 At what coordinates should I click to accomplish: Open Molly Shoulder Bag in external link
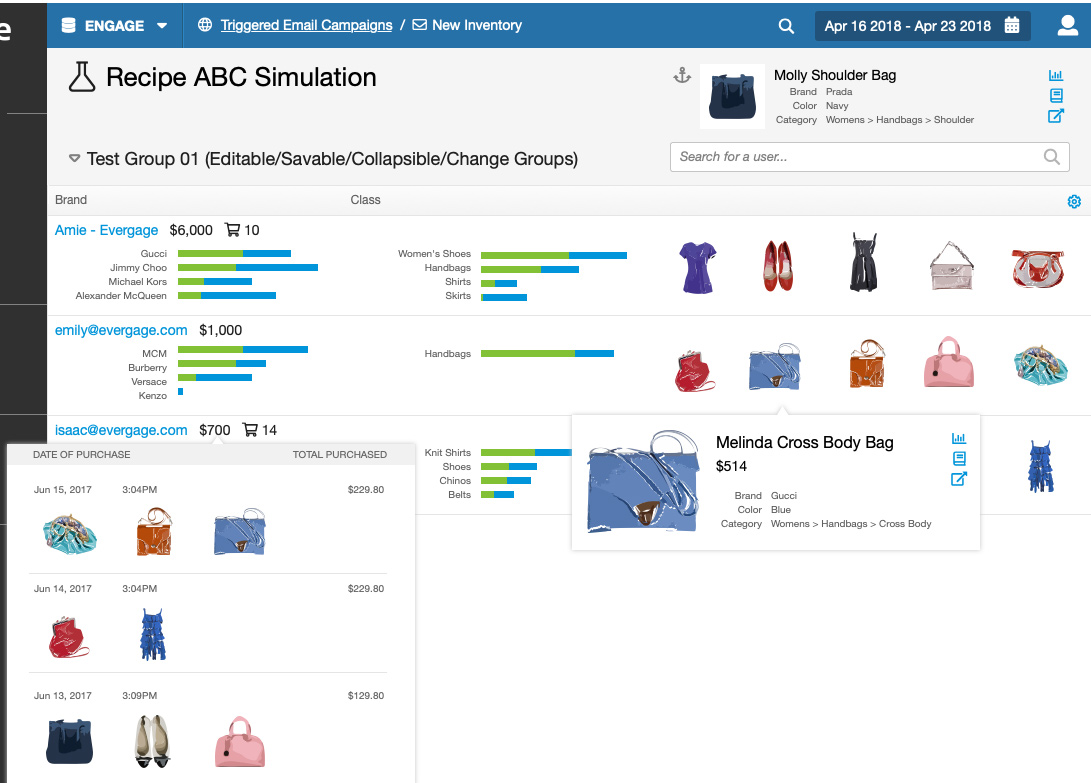coord(1056,116)
